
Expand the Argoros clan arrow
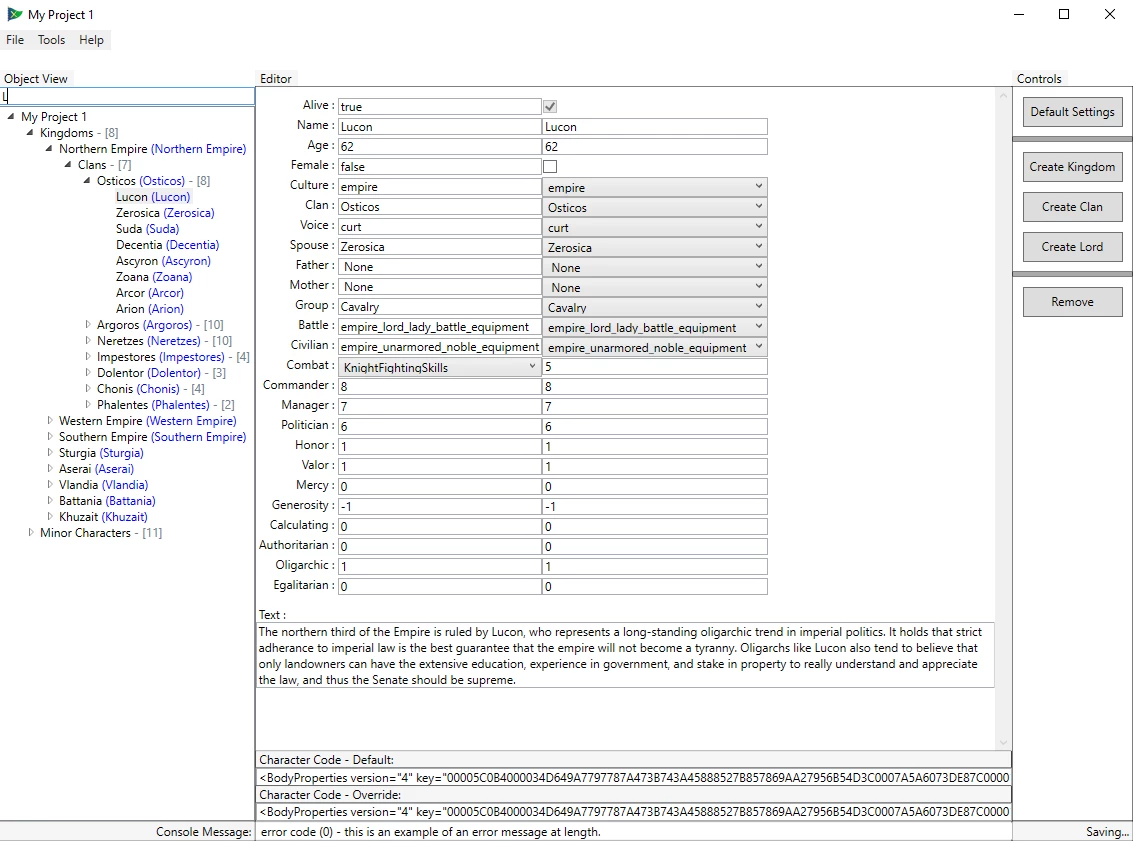[87, 324]
